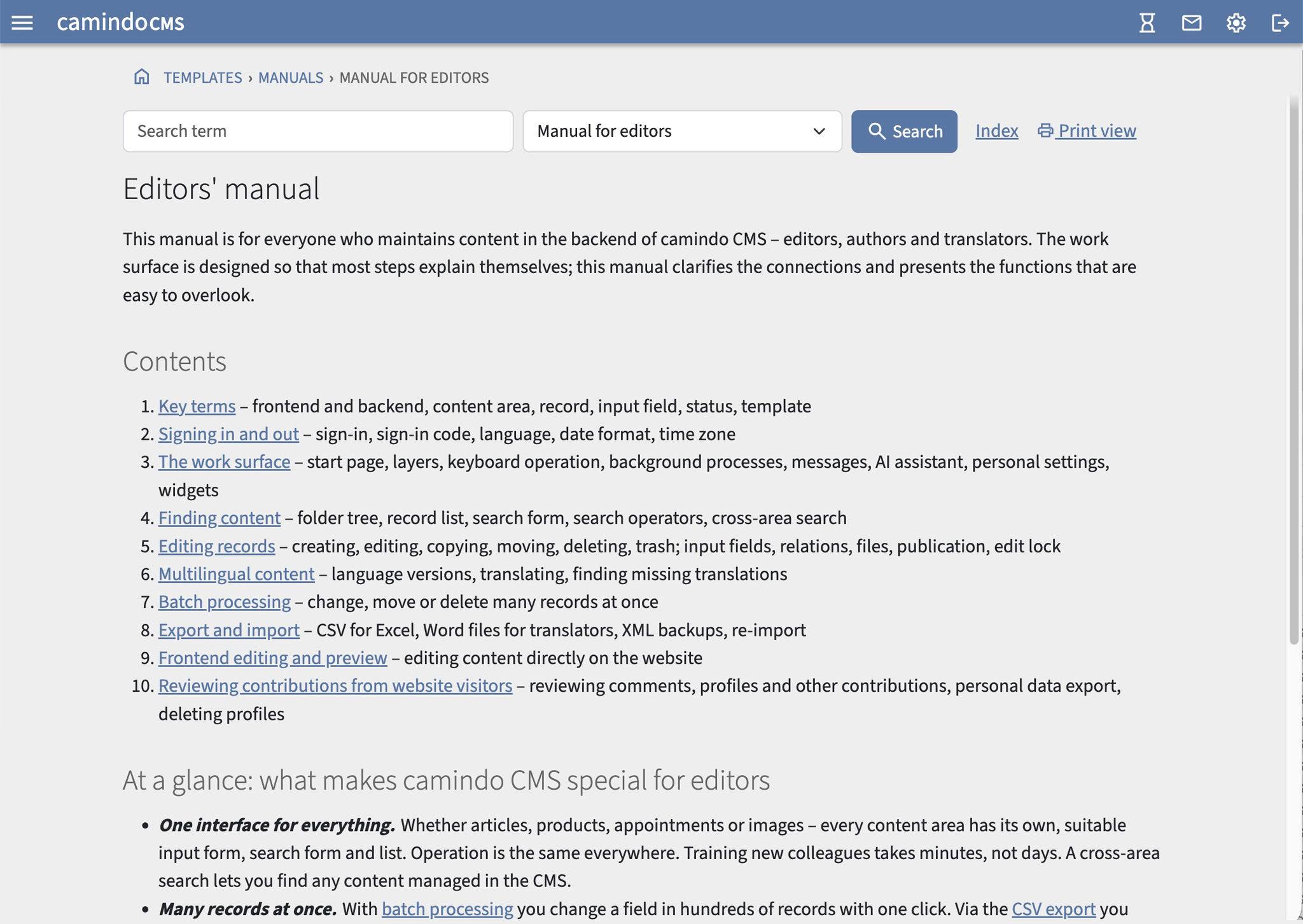Screen dimensions: 1303x924
Task: Open the Templates breadcrumb
Action: 202,78
